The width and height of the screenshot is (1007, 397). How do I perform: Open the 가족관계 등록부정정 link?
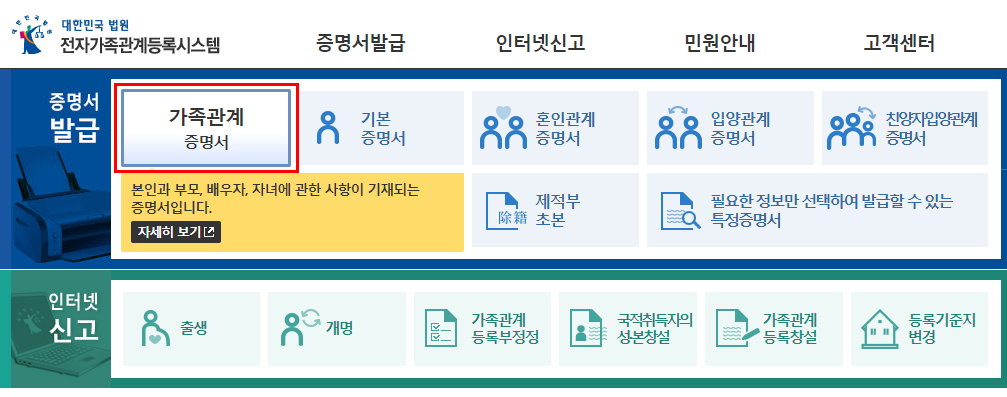coord(504,328)
